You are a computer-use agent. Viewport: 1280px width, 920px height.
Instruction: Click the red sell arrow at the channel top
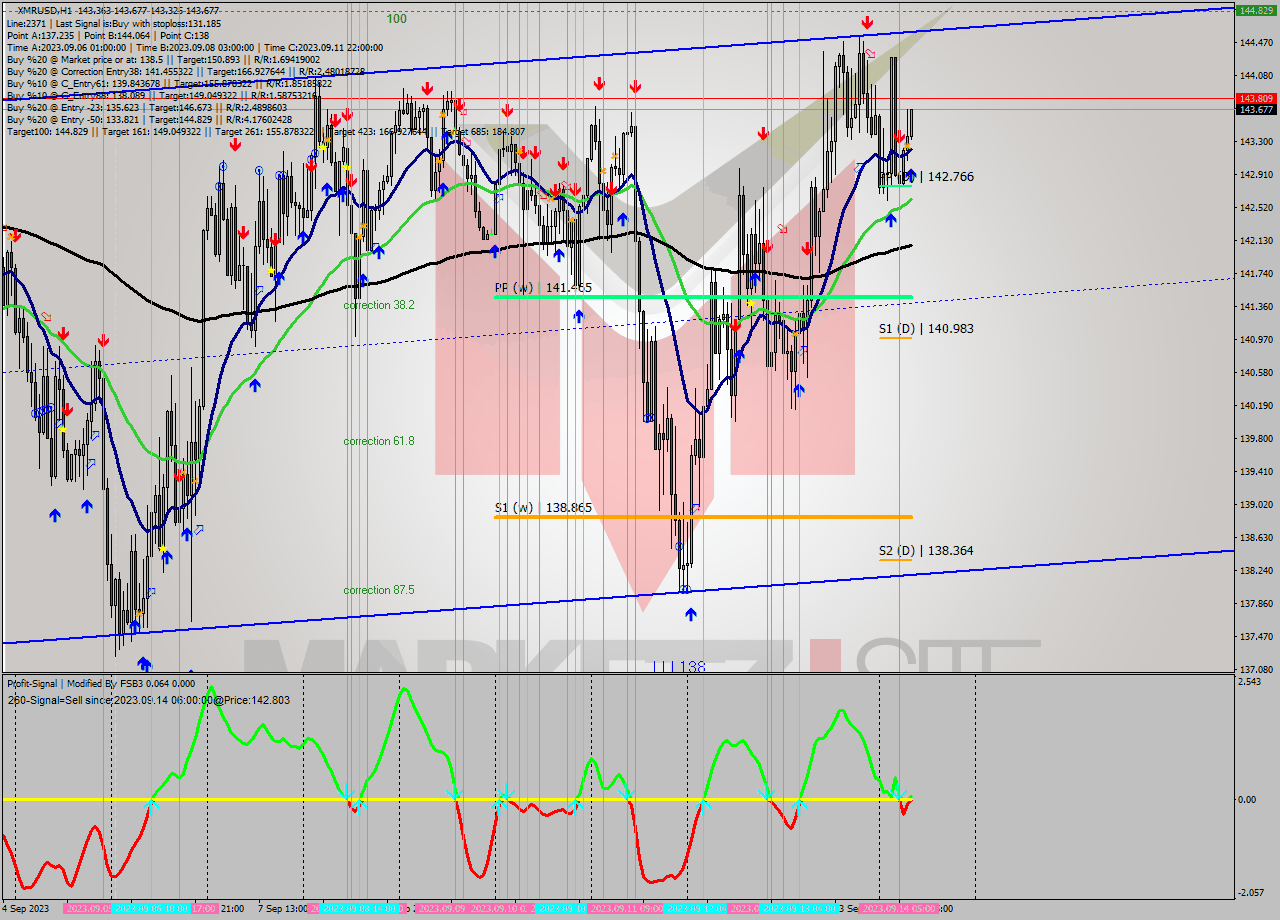(867, 22)
